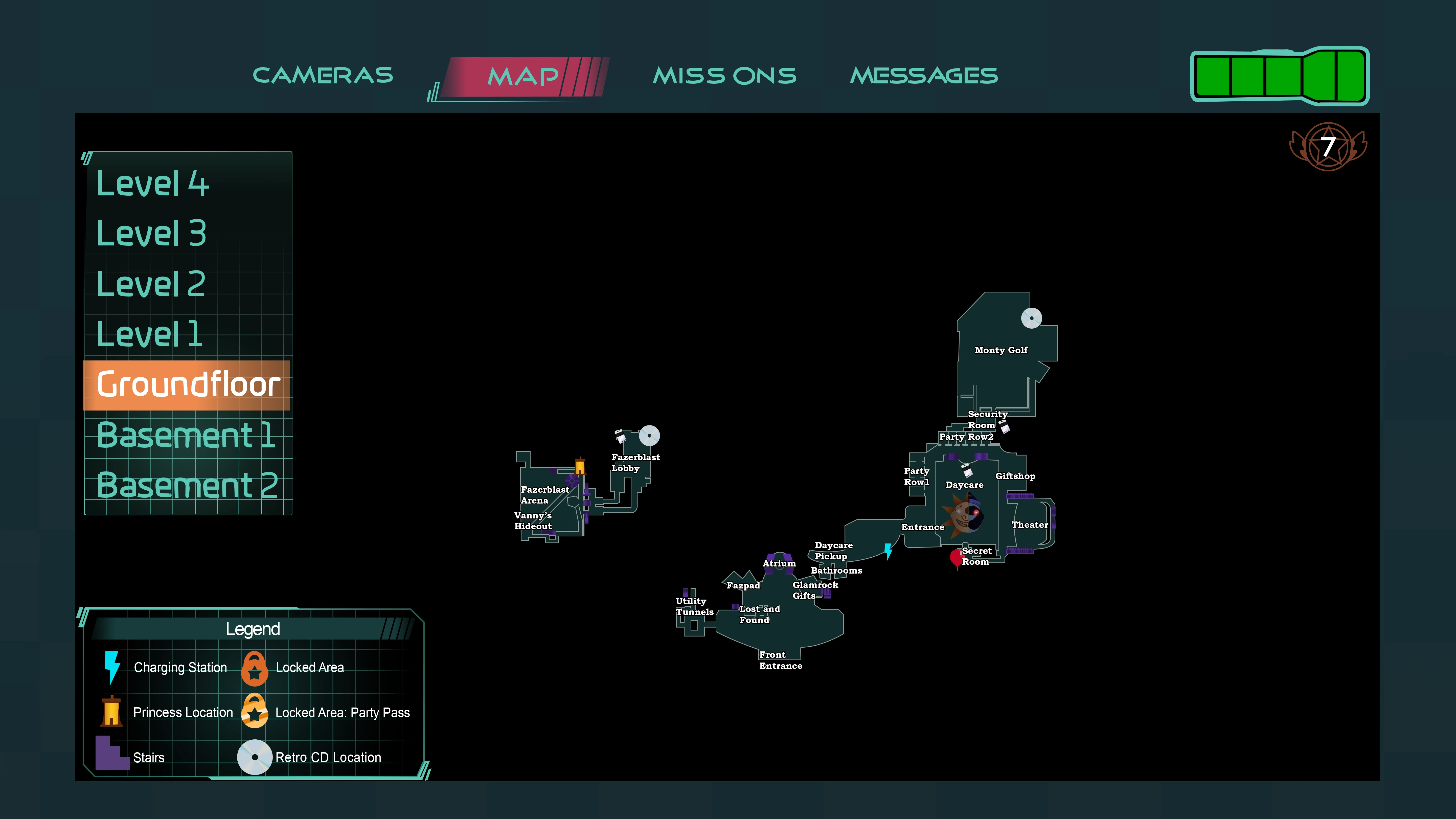The image size is (1456, 819).
Task: Select the Map tab
Action: [x=523, y=76]
